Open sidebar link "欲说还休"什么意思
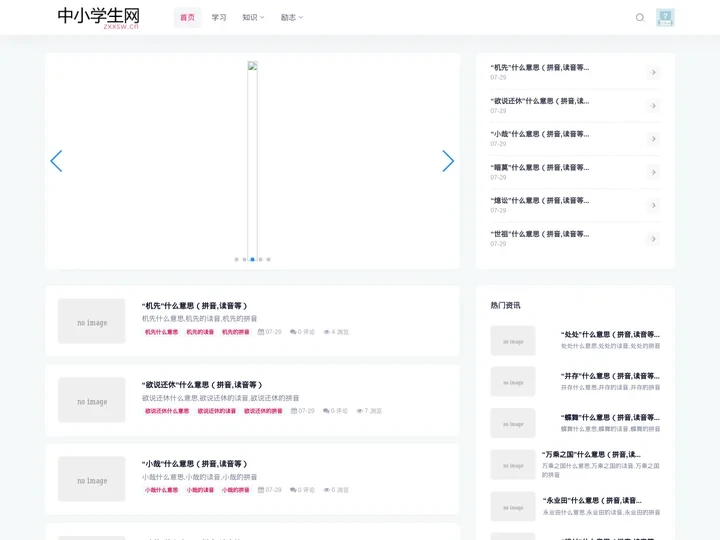Viewport: 720px width, 540px height. [x=540, y=101]
